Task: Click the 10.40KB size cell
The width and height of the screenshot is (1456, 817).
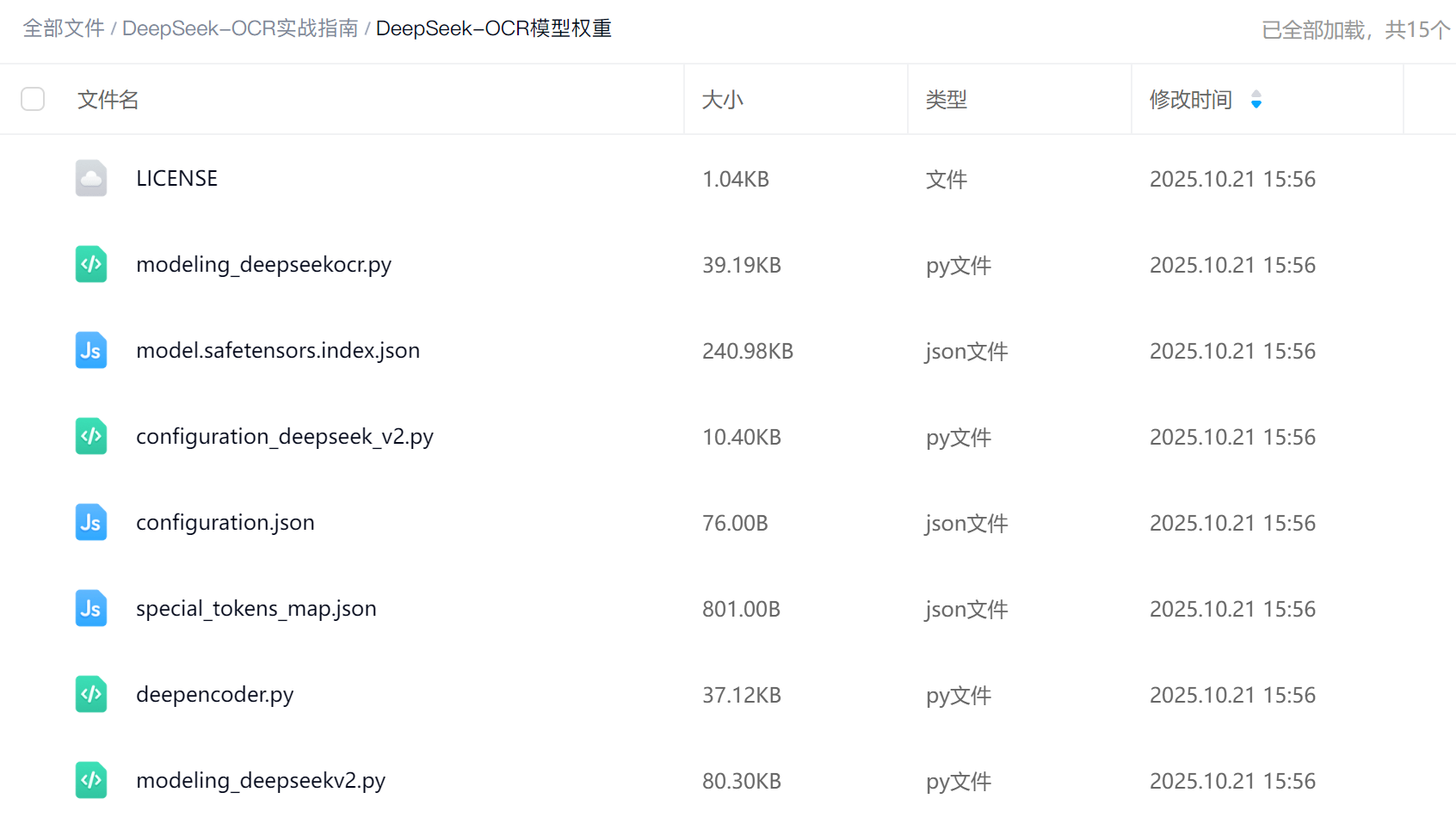Action: [742, 437]
